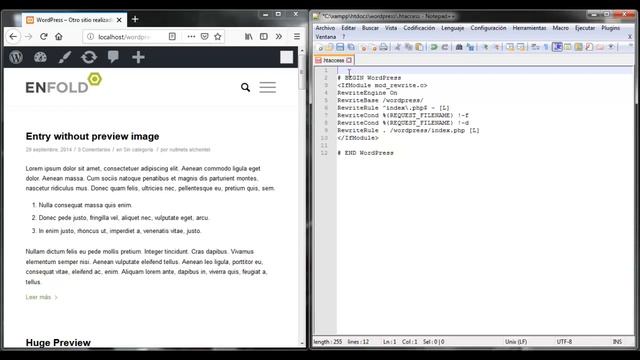Toggle the Firefox sidebar icon
Screen dimensions: 640x360
pyautogui.click(x=264, y=37)
